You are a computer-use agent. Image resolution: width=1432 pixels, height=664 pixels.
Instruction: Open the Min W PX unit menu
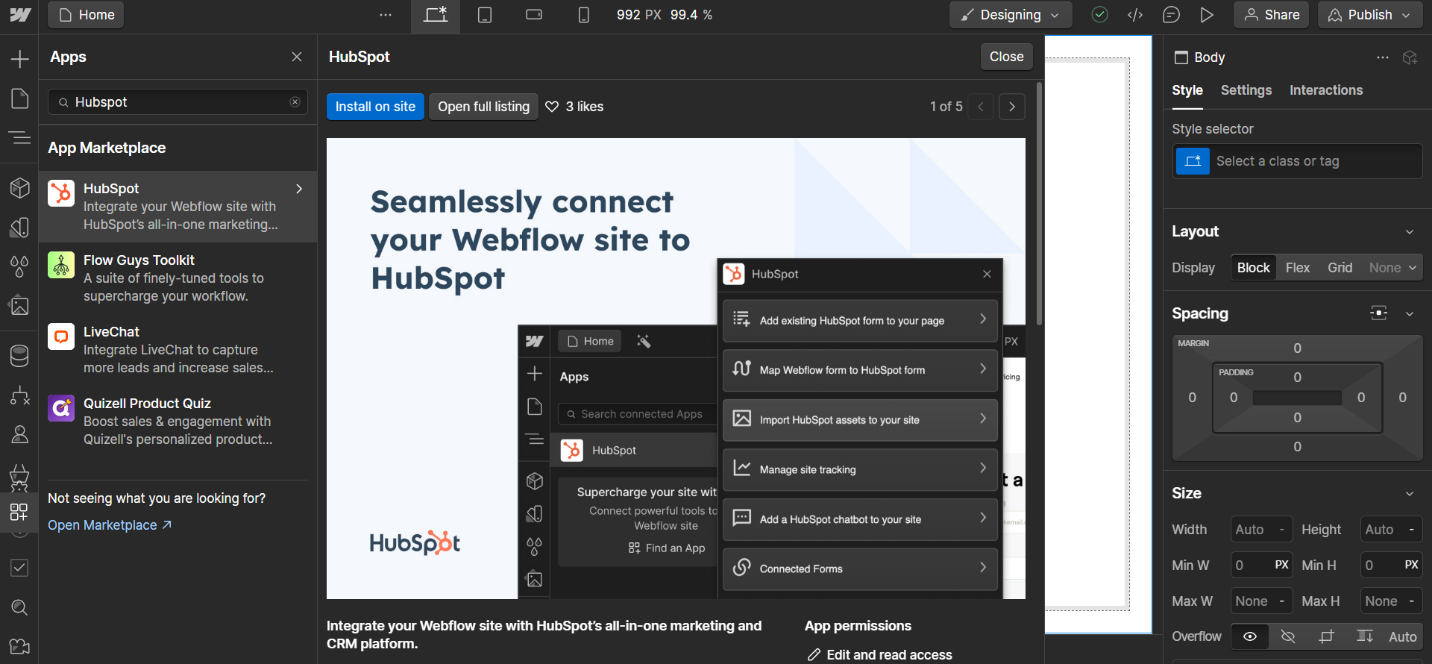pyautogui.click(x=1282, y=565)
